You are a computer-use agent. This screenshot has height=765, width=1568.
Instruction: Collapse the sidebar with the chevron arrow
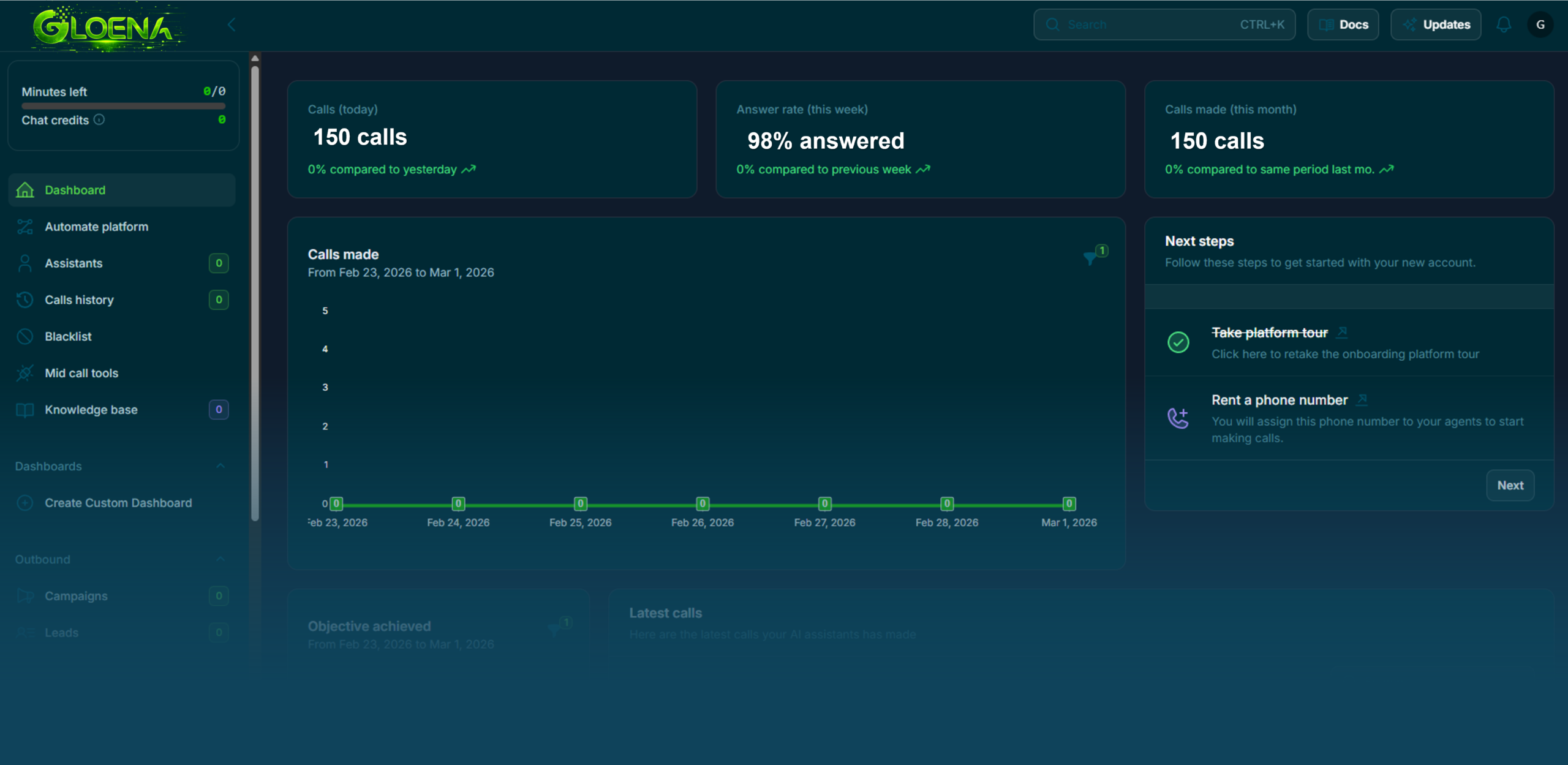coord(232,24)
